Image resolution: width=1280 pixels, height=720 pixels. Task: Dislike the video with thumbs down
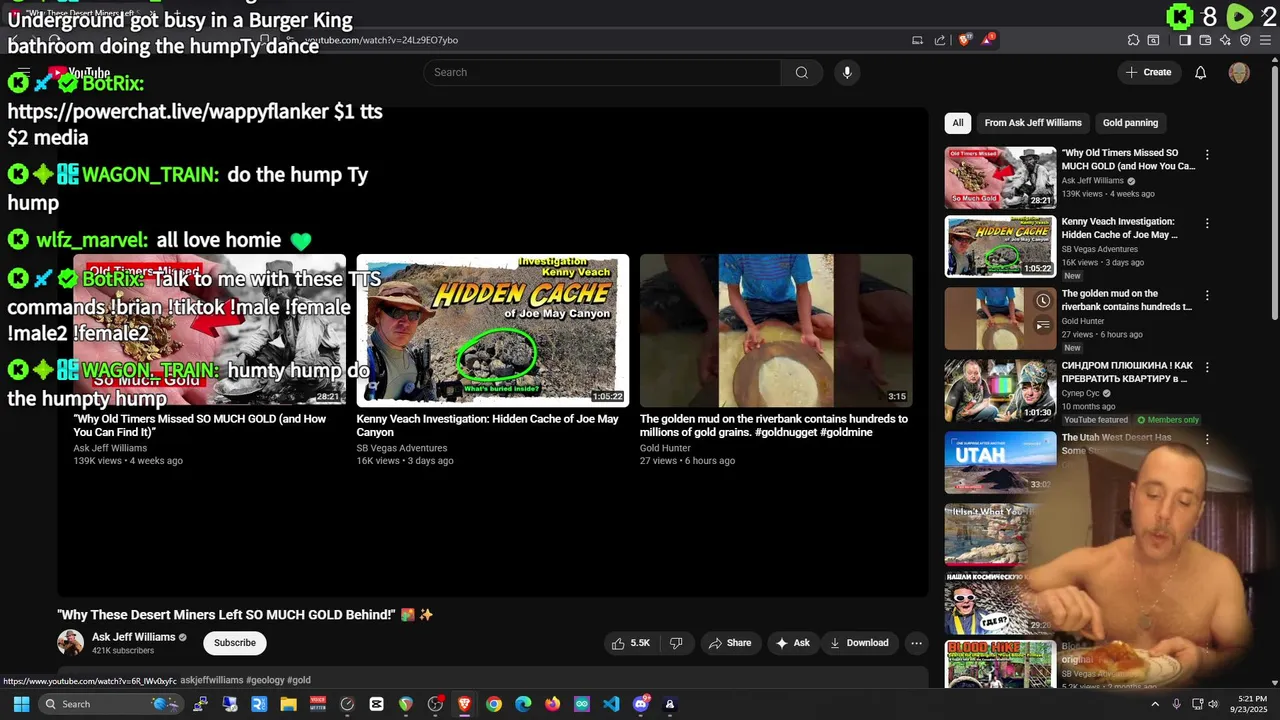pyautogui.click(x=676, y=643)
